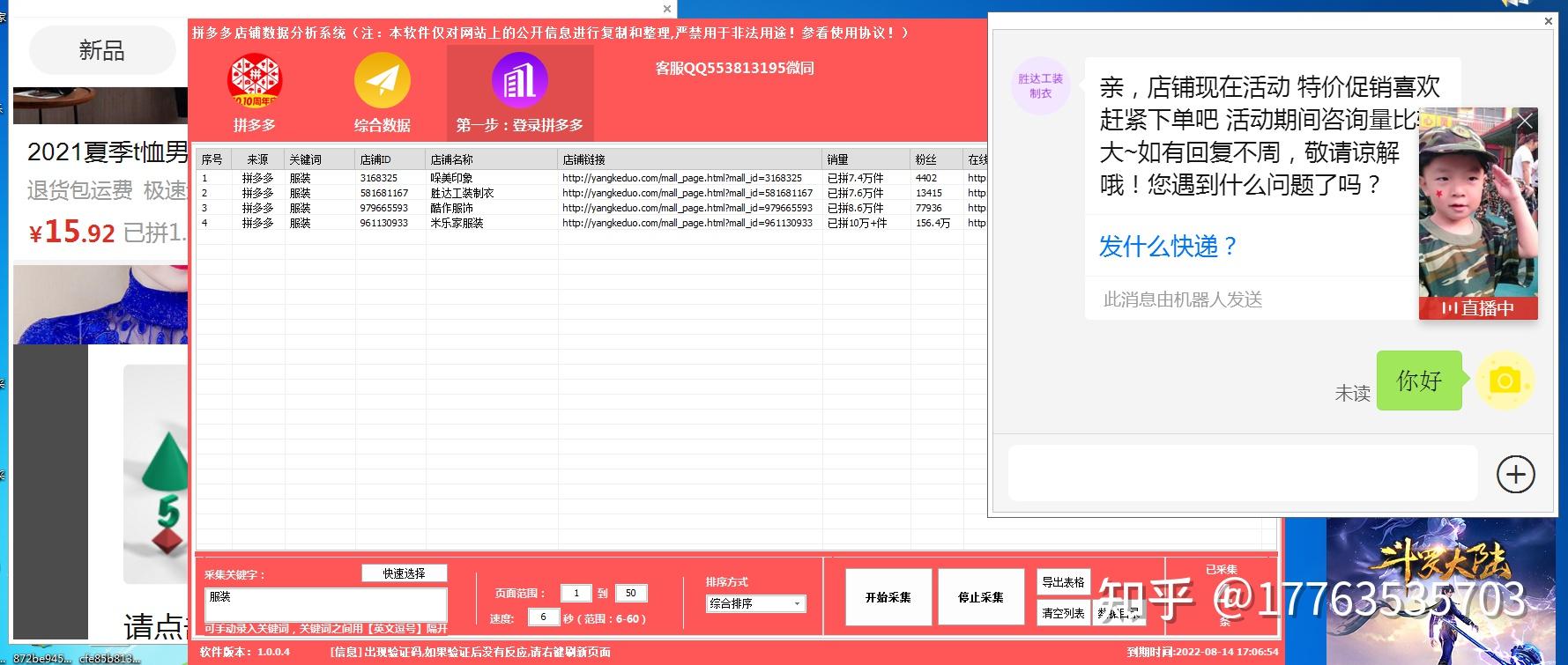Click the 斗罗大陆 game ad thumbnail
Viewport: 1568px width, 665px height.
tap(1440, 591)
